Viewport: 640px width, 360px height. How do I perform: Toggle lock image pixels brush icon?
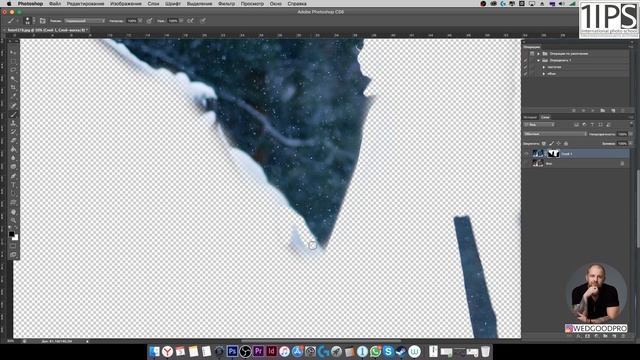551,143
